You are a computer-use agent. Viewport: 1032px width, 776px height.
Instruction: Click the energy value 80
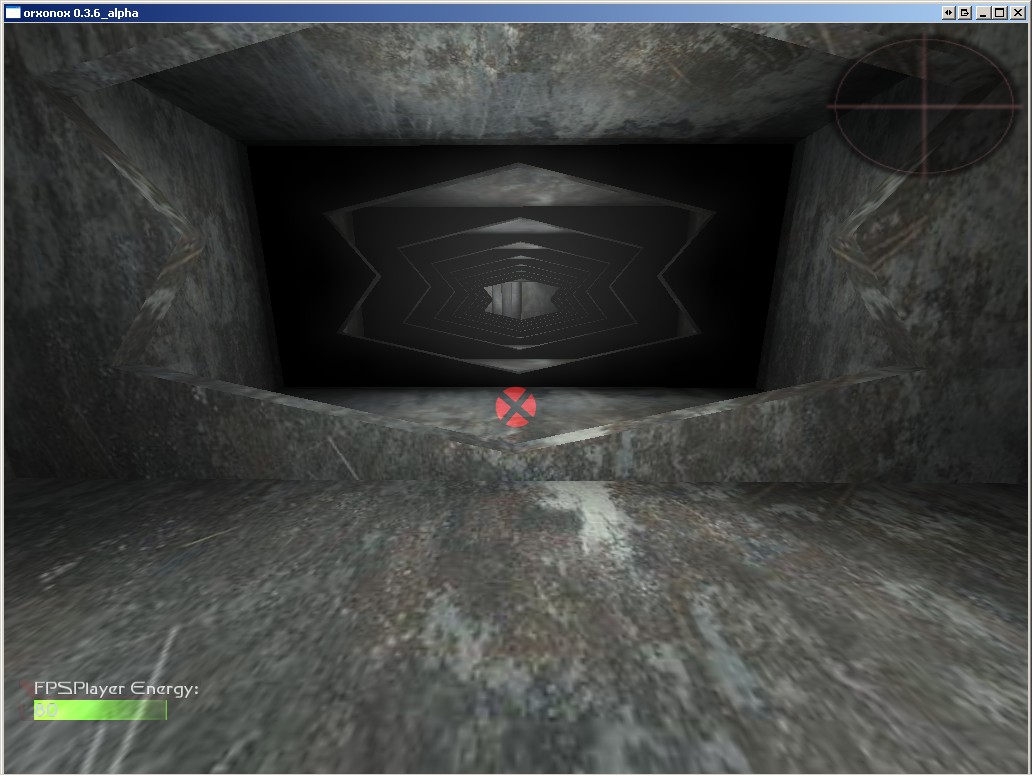pyautogui.click(x=46, y=710)
